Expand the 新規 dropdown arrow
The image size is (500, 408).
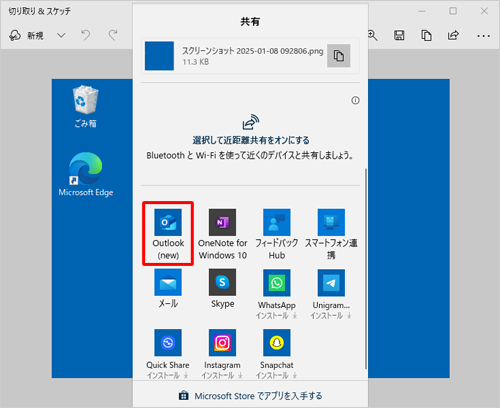tap(61, 35)
